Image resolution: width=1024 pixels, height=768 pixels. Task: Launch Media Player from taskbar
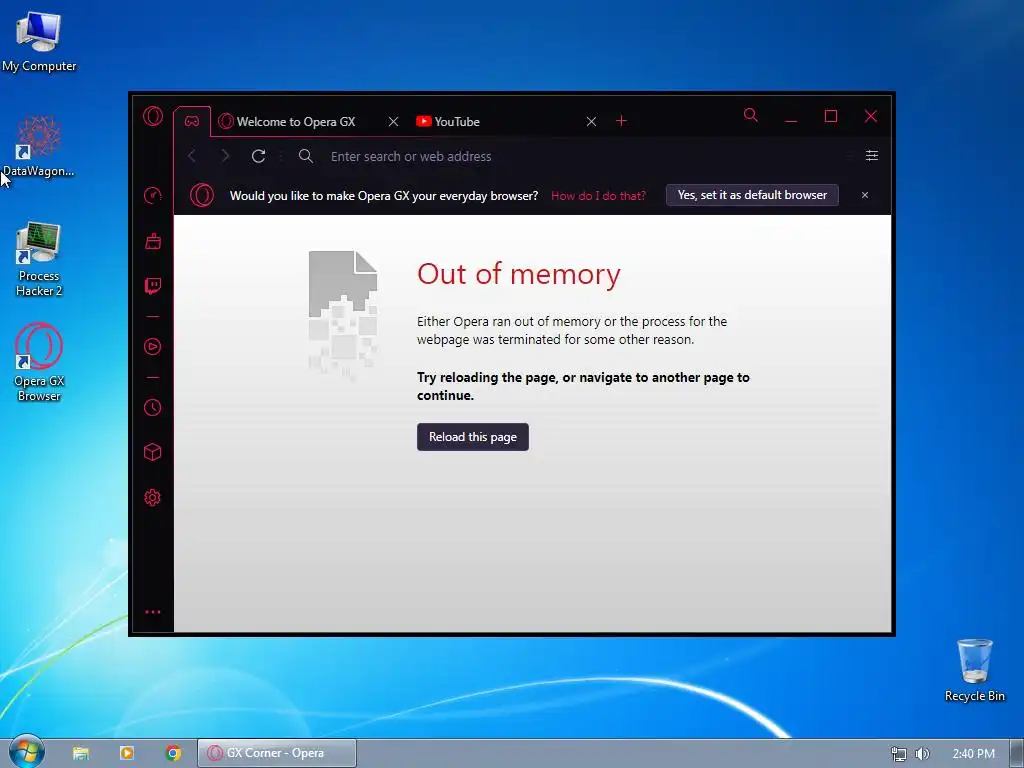[x=127, y=753]
